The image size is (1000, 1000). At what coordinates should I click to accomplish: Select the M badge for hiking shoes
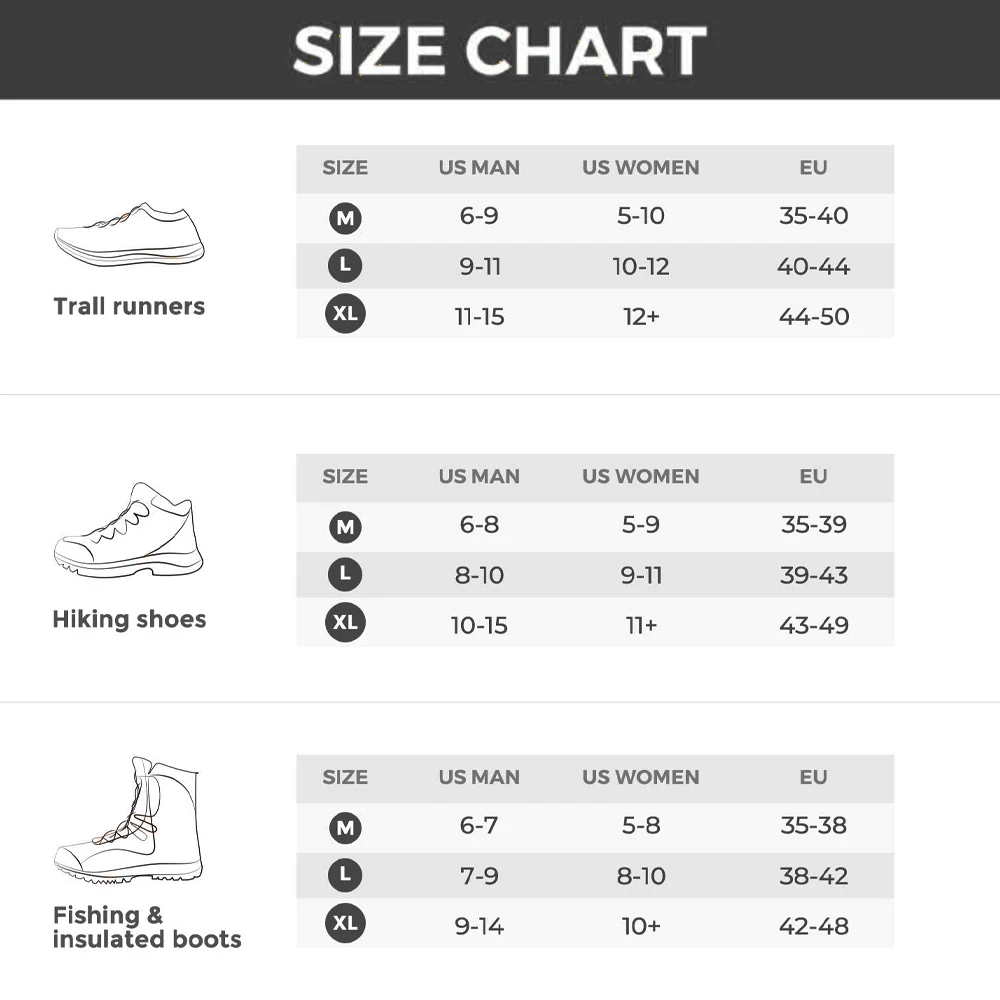tap(345, 526)
